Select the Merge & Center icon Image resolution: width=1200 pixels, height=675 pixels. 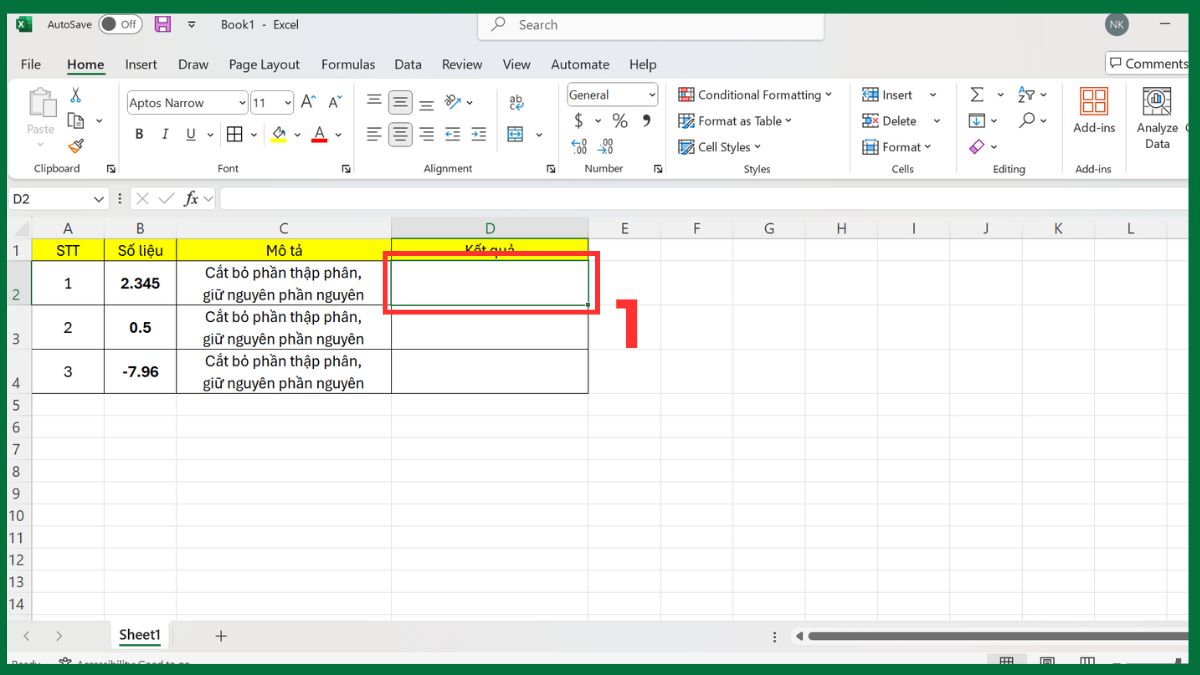point(514,132)
